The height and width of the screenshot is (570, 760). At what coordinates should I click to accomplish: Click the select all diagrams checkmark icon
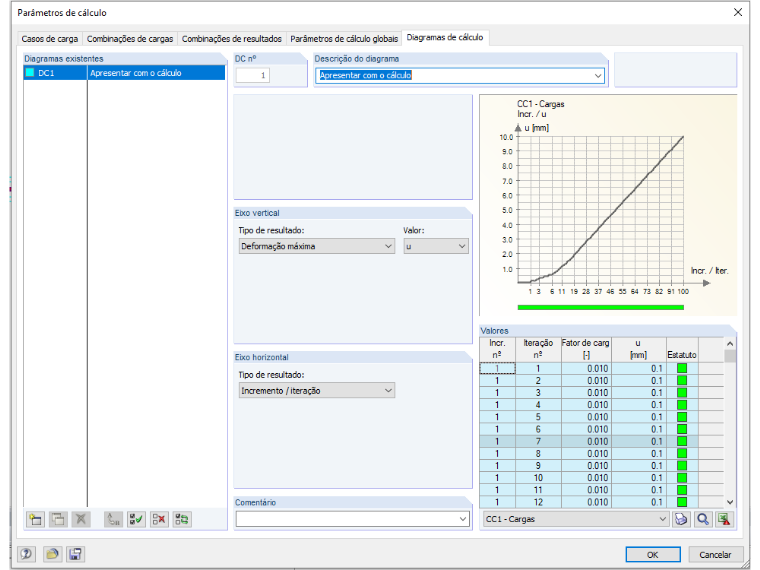[136, 520]
